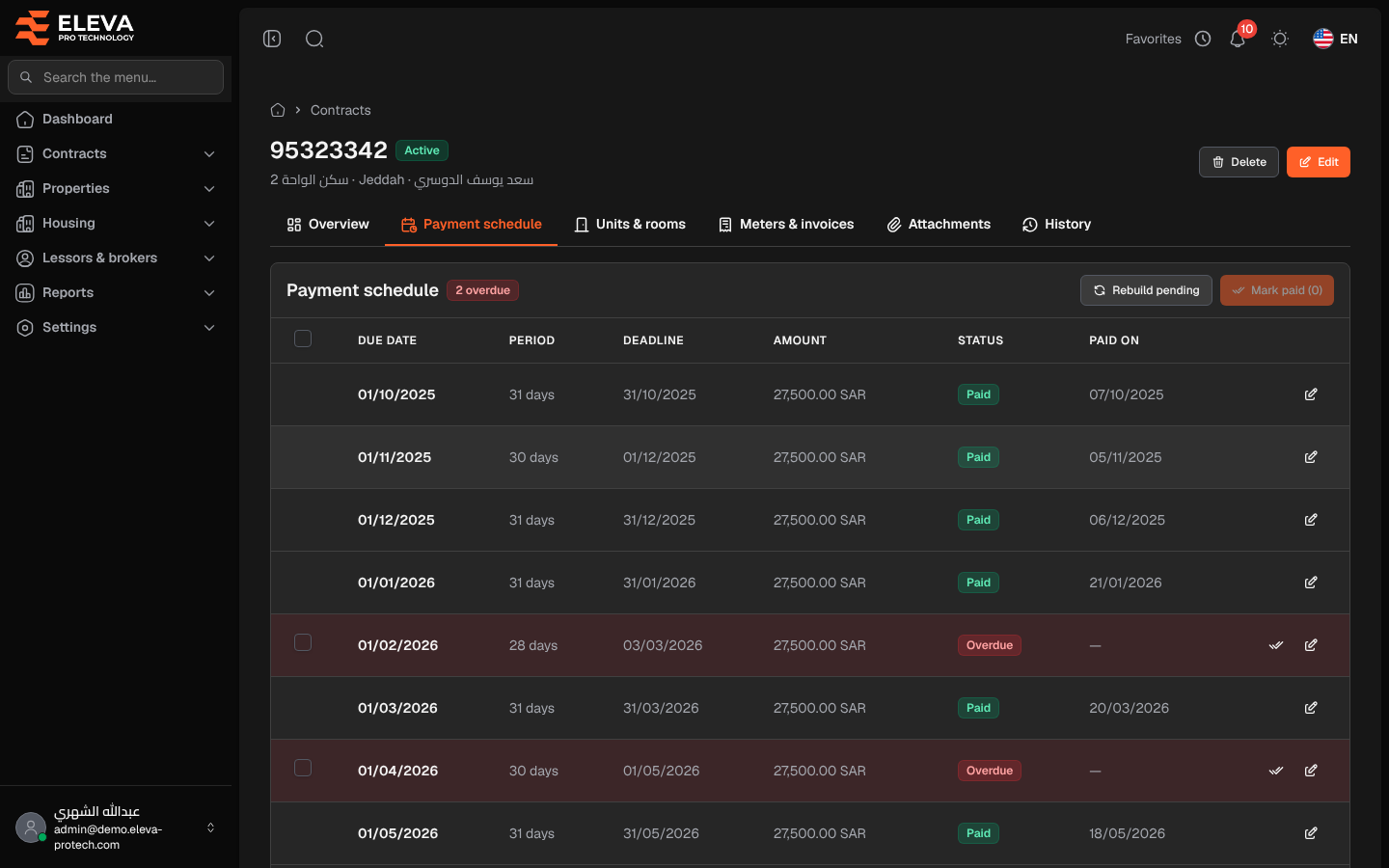Viewport: 1389px width, 868px height.
Task: Edit the 01/03/2026 payment row
Action: pyautogui.click(x=1311, y=708)
